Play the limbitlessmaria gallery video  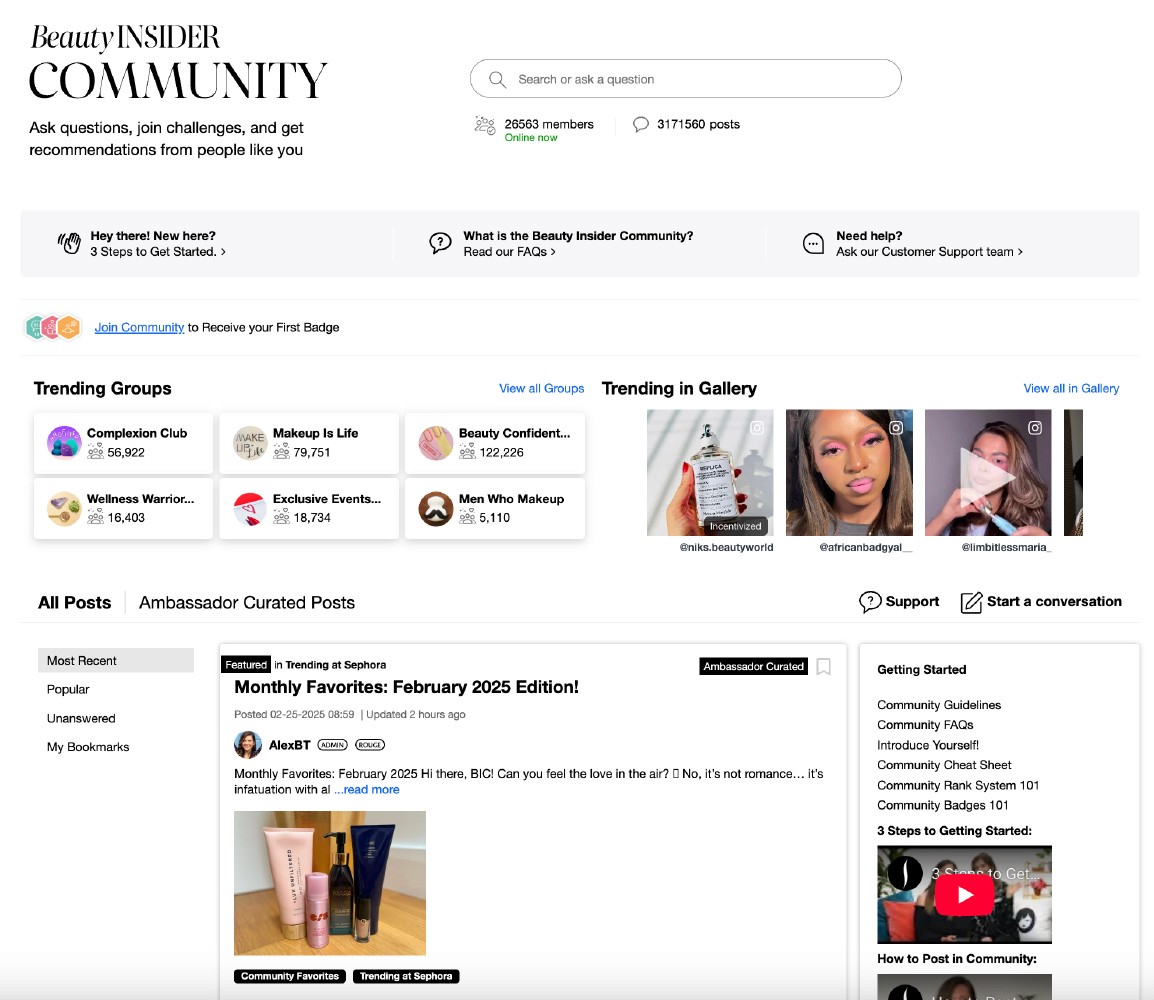coord(987,476)
